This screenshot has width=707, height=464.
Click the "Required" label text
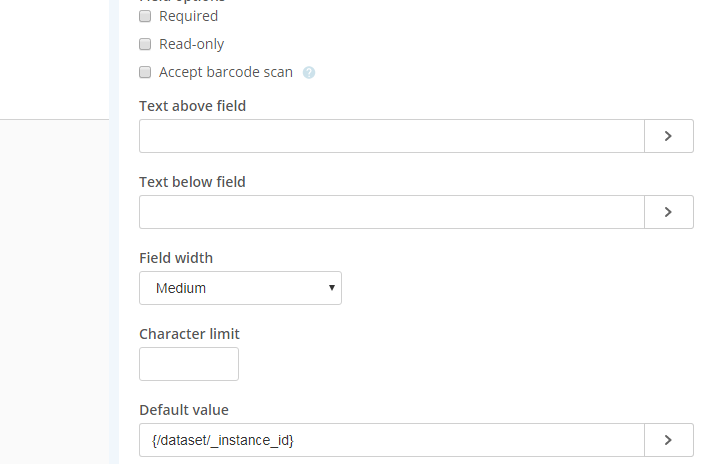[x=188, y=16]
